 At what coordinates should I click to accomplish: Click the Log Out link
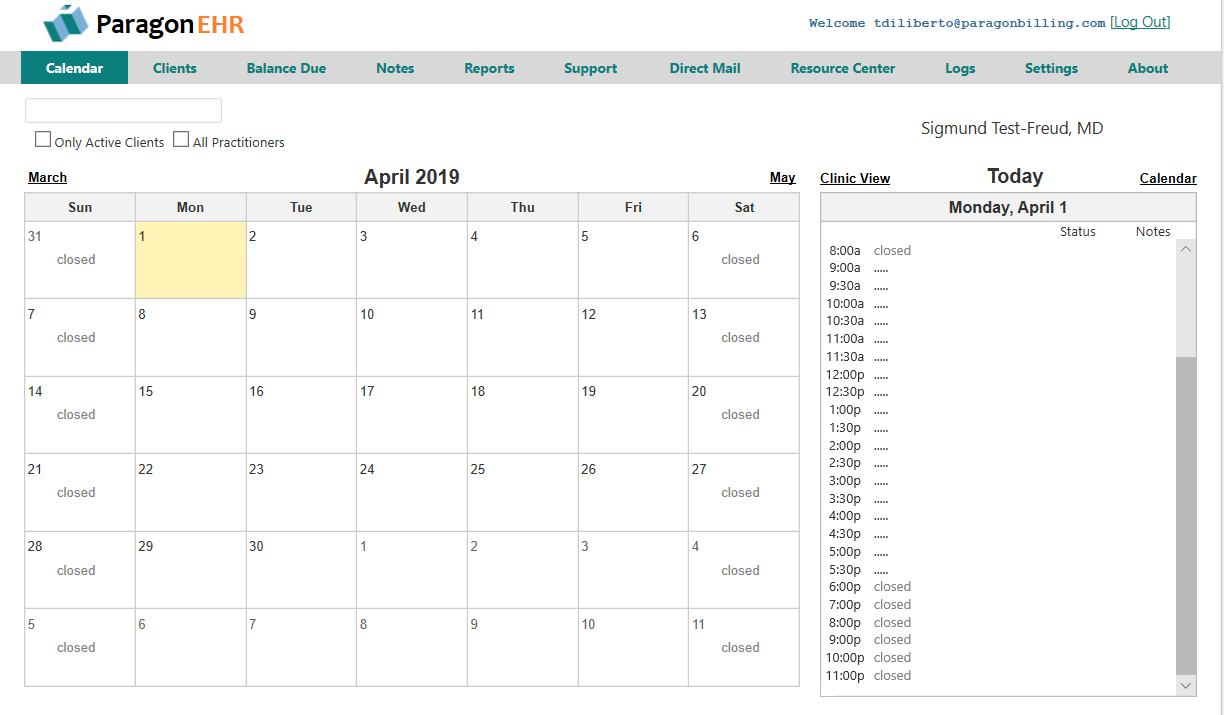pyautogui.click(x=1140, y=22)
